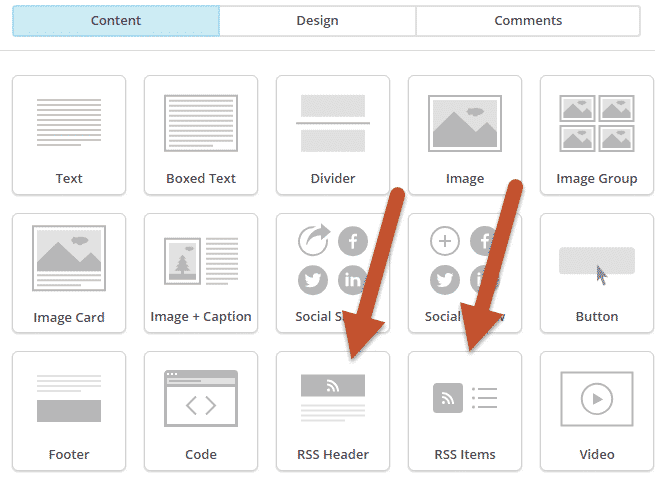Choose the Boxed Text block
The height and width of the screenshot is (493, 655).
[x=201, y=135]
